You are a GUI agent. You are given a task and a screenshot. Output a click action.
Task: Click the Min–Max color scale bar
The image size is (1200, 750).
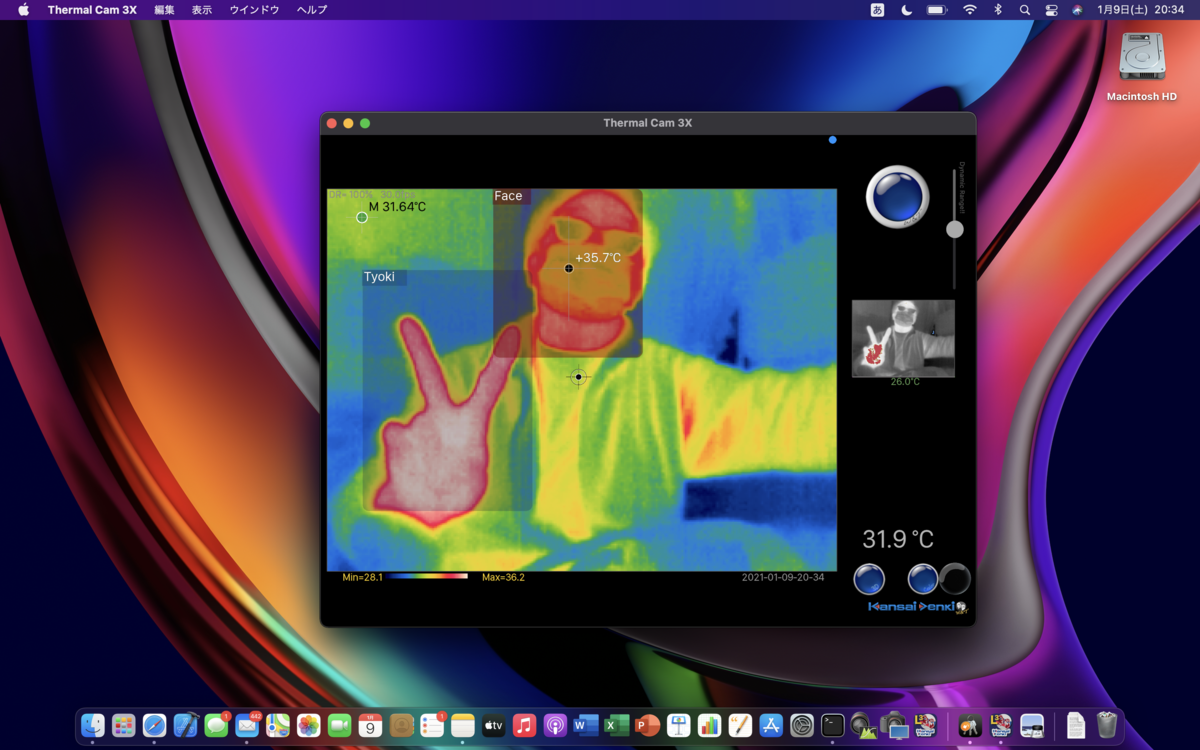[428, 577]
